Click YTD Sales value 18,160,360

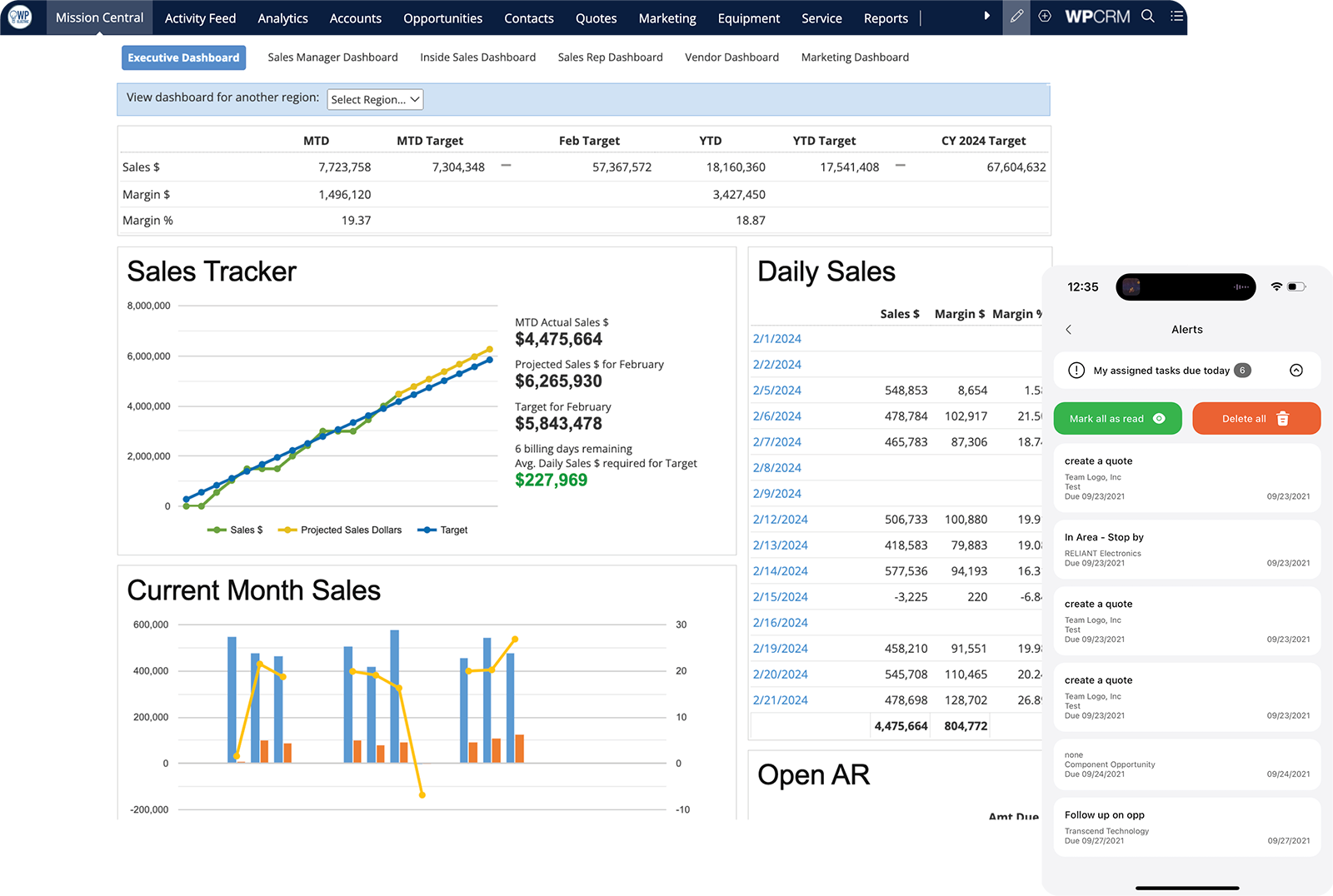pyautogui.click(x=736, y=167)
